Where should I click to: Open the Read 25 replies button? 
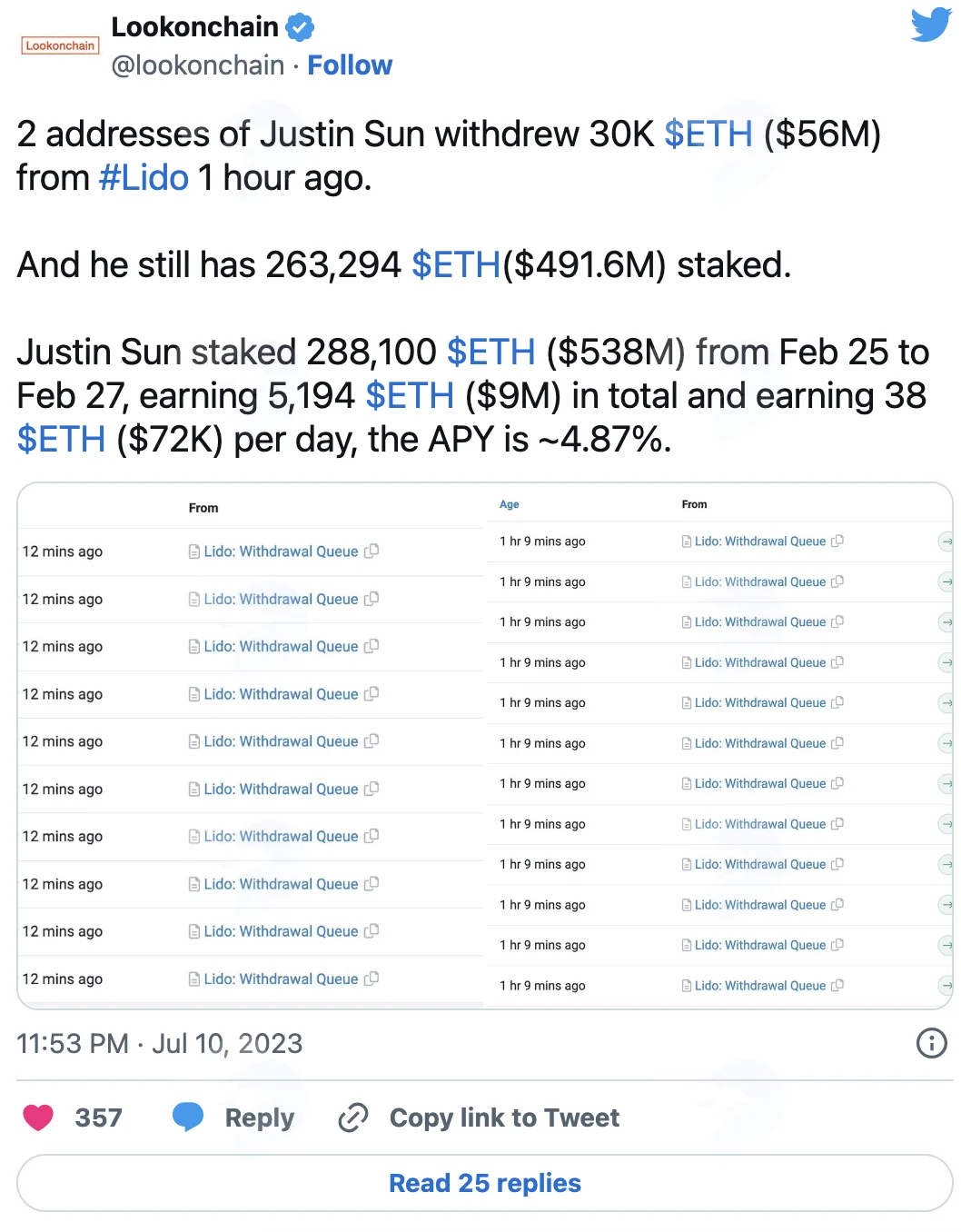tap(485, 1183)
